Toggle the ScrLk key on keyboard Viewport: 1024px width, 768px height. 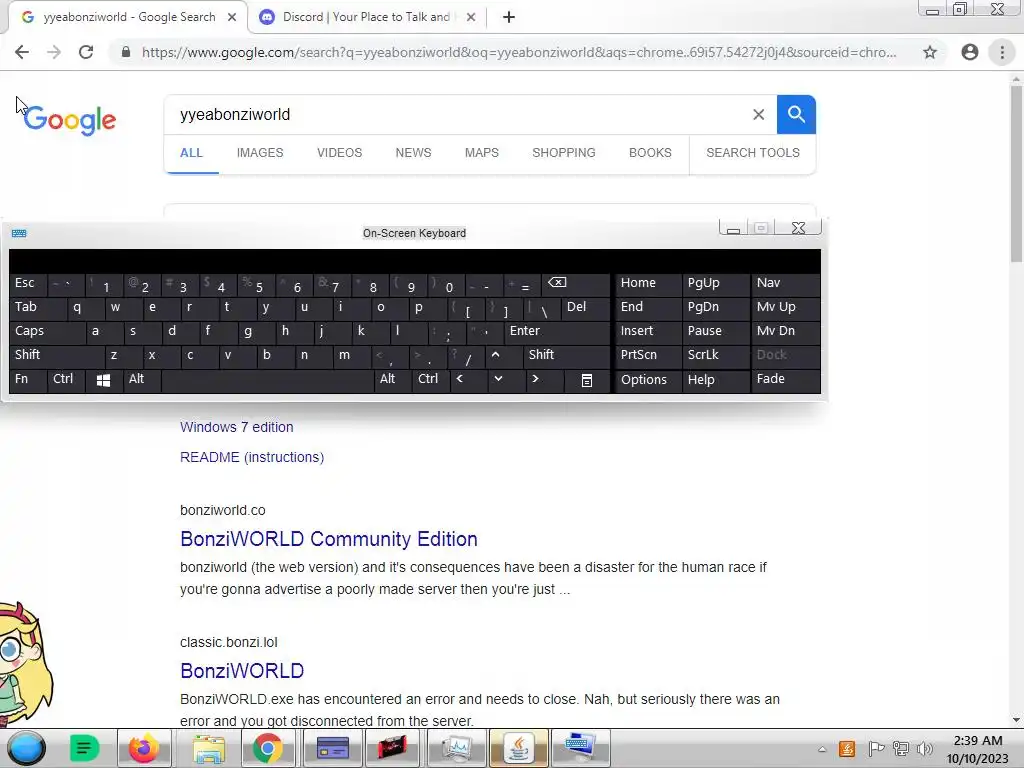click(x=715, y=355)
